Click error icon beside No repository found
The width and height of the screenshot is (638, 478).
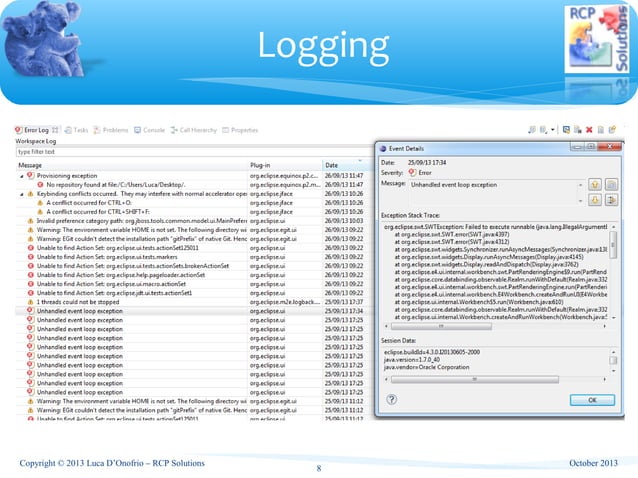point(40,185)
